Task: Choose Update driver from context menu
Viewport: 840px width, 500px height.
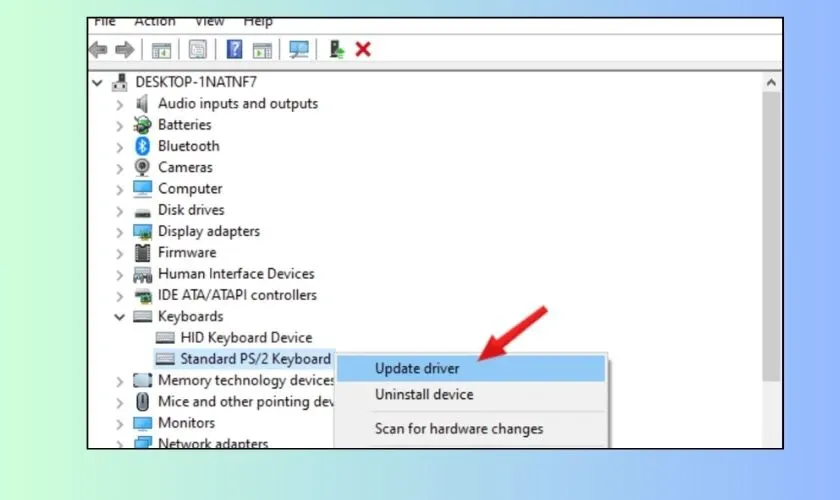Action: pos(417,369)
